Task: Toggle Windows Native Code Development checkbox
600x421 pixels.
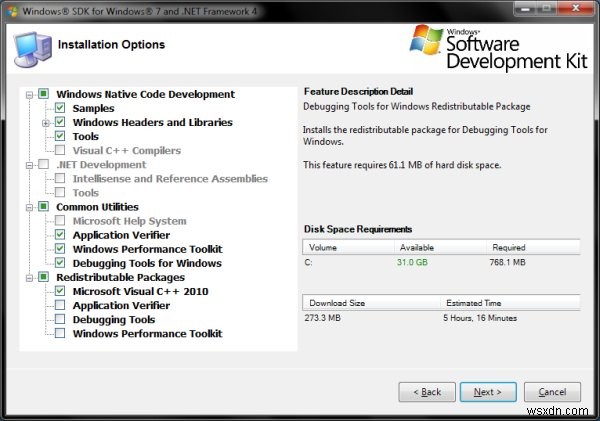Action: point(44,94)
